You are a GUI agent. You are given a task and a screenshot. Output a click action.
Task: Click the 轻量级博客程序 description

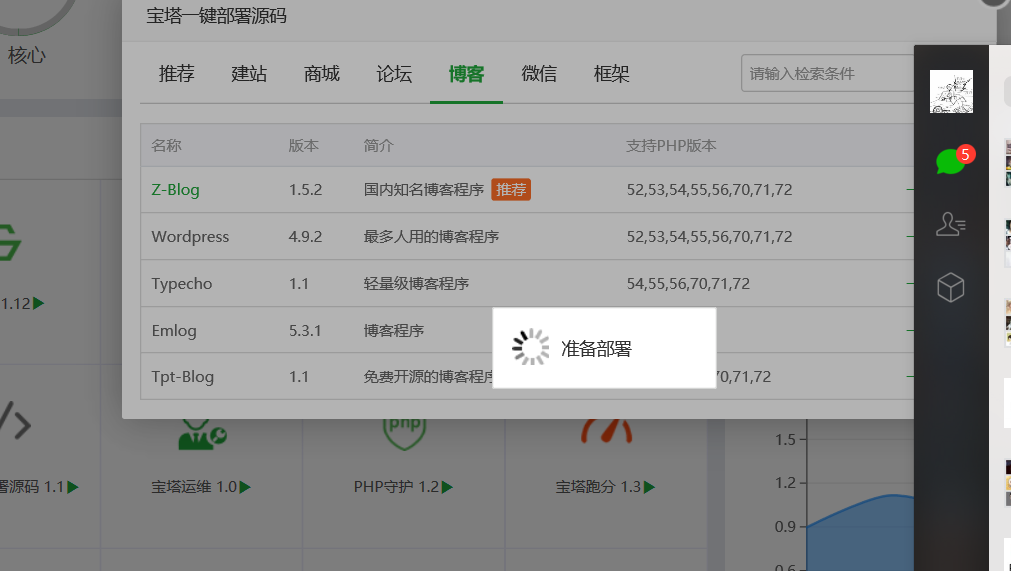[416, 284]
